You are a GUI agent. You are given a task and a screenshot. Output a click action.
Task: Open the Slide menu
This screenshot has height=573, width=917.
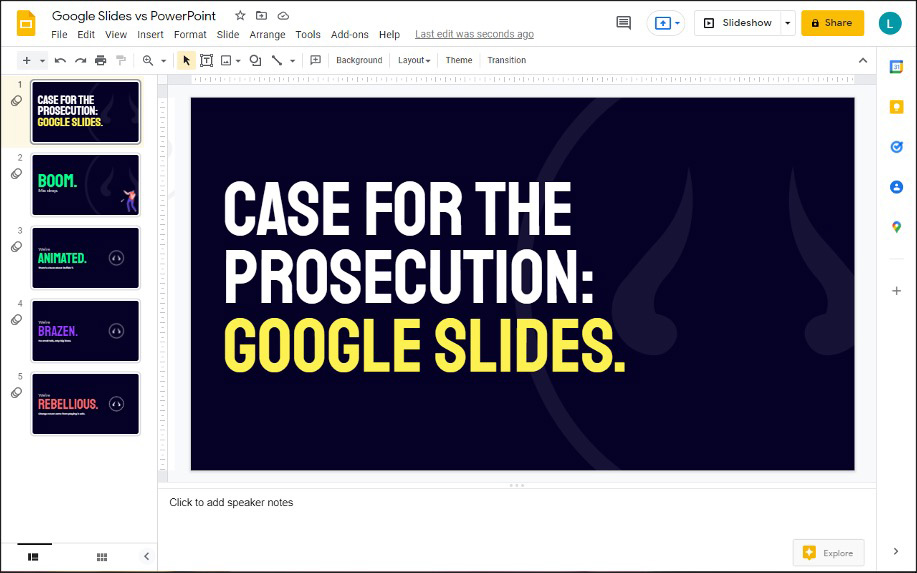(227, 34)
